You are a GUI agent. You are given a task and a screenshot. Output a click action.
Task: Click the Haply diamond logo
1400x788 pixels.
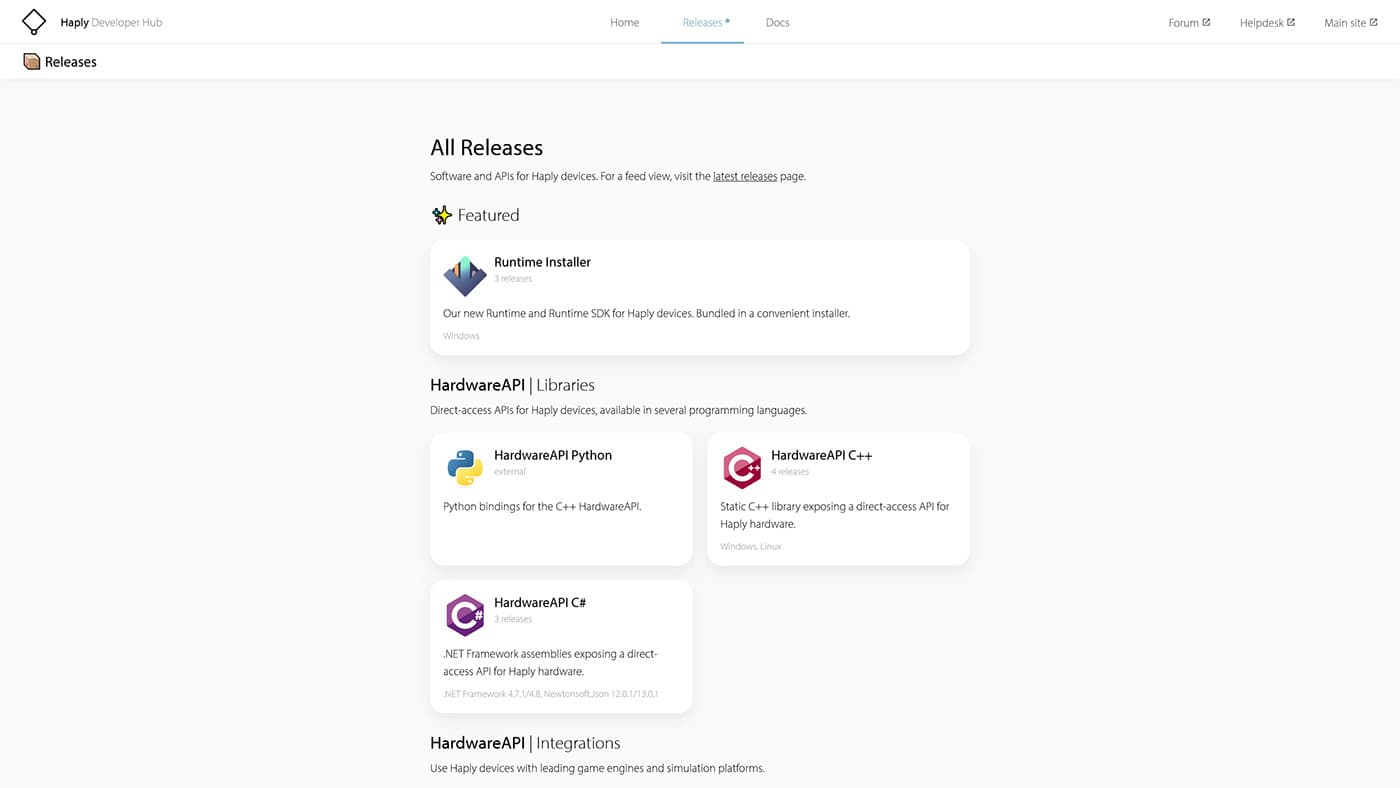33,21
